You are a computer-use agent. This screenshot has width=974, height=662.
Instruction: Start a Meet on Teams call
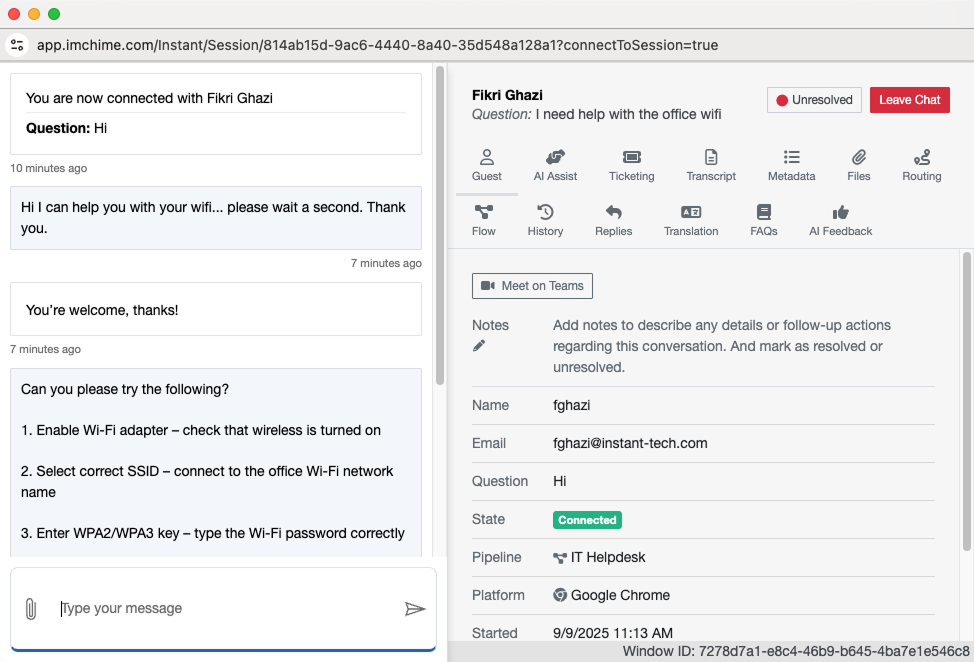coord(532,286)
